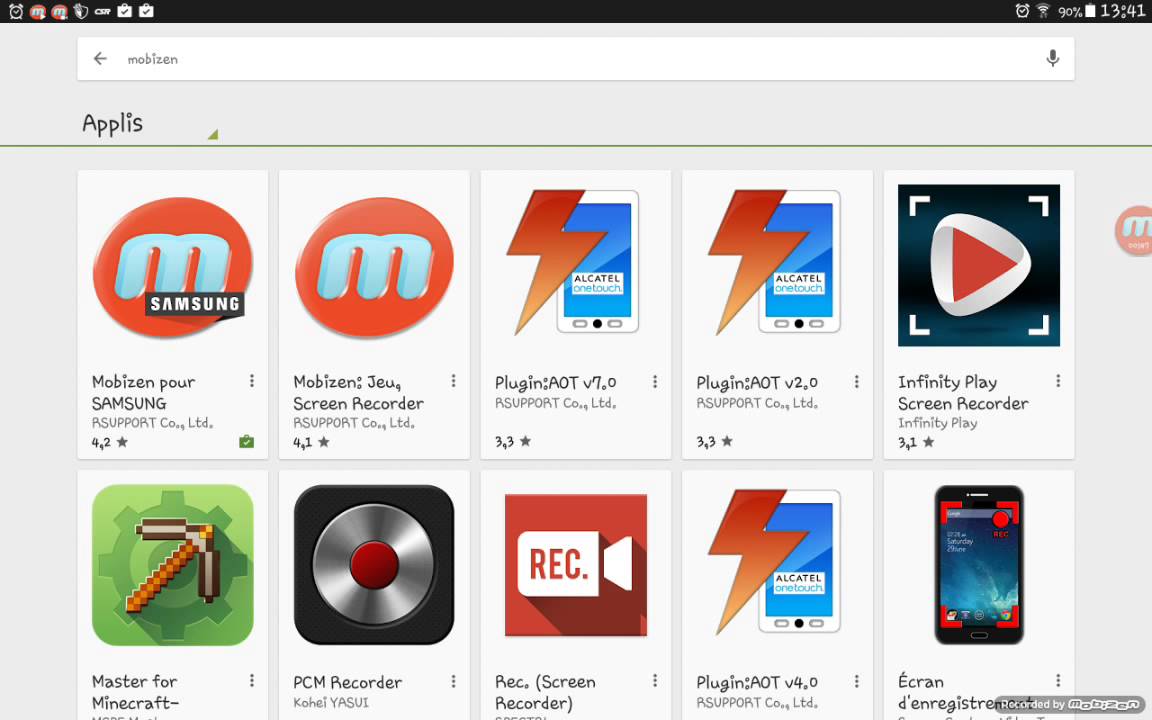Click the Rec. (Screen Recorder) title

click(545, 692)
